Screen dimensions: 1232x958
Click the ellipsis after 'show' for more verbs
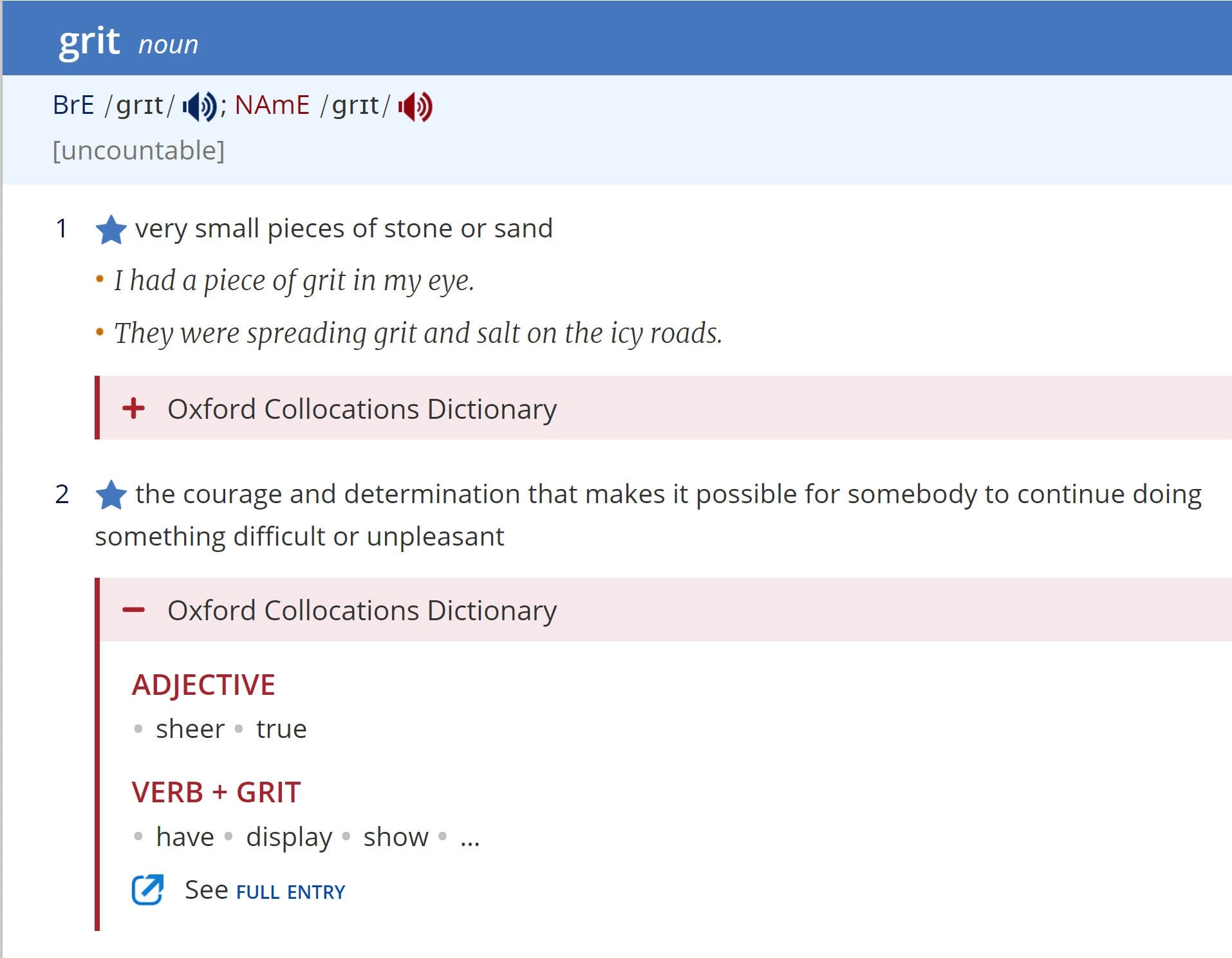pyautogui.click(x=470, y=838)
